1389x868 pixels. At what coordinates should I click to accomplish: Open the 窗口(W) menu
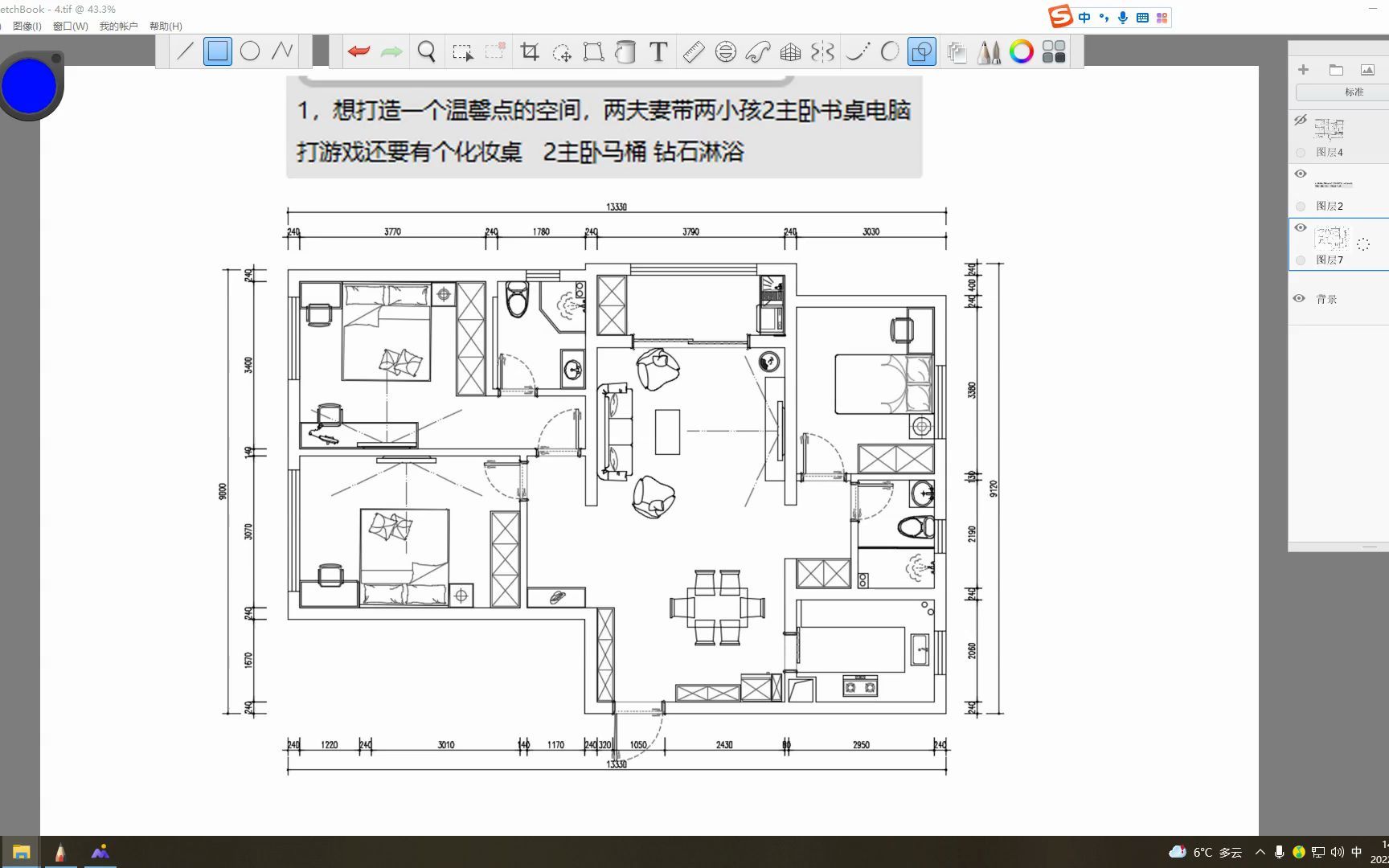click(70, 26)
